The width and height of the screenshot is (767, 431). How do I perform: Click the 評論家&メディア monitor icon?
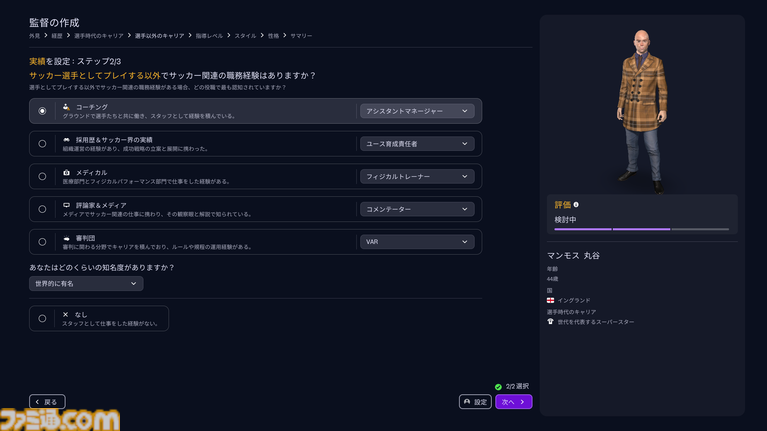(x=66, y=205)
